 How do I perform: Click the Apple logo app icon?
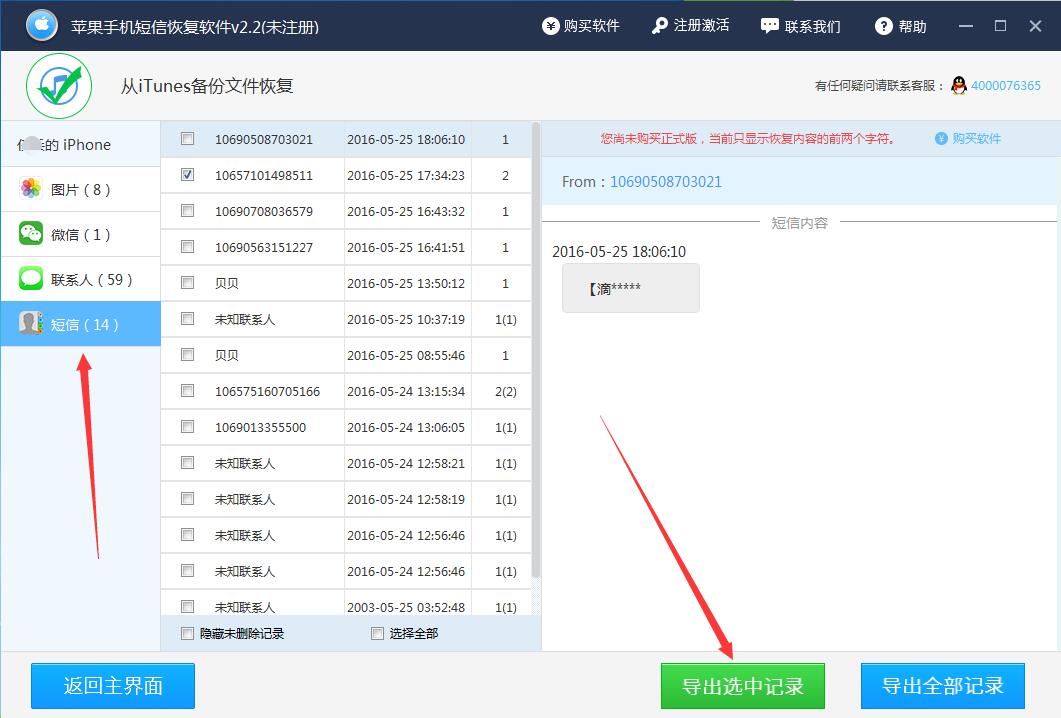(42, 25)
